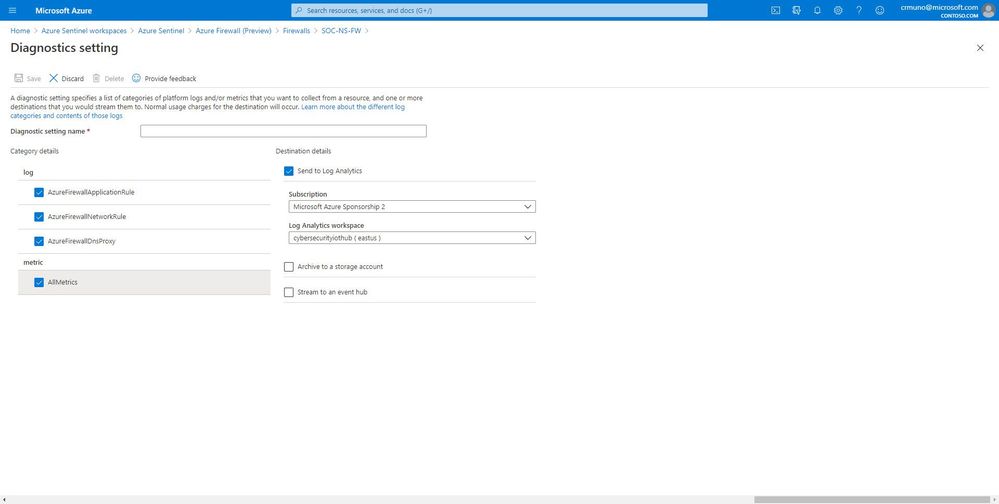This screenshot has width=999, height=504.
Task: Go to Home breadcrumb
Action: tap(20, 31)
